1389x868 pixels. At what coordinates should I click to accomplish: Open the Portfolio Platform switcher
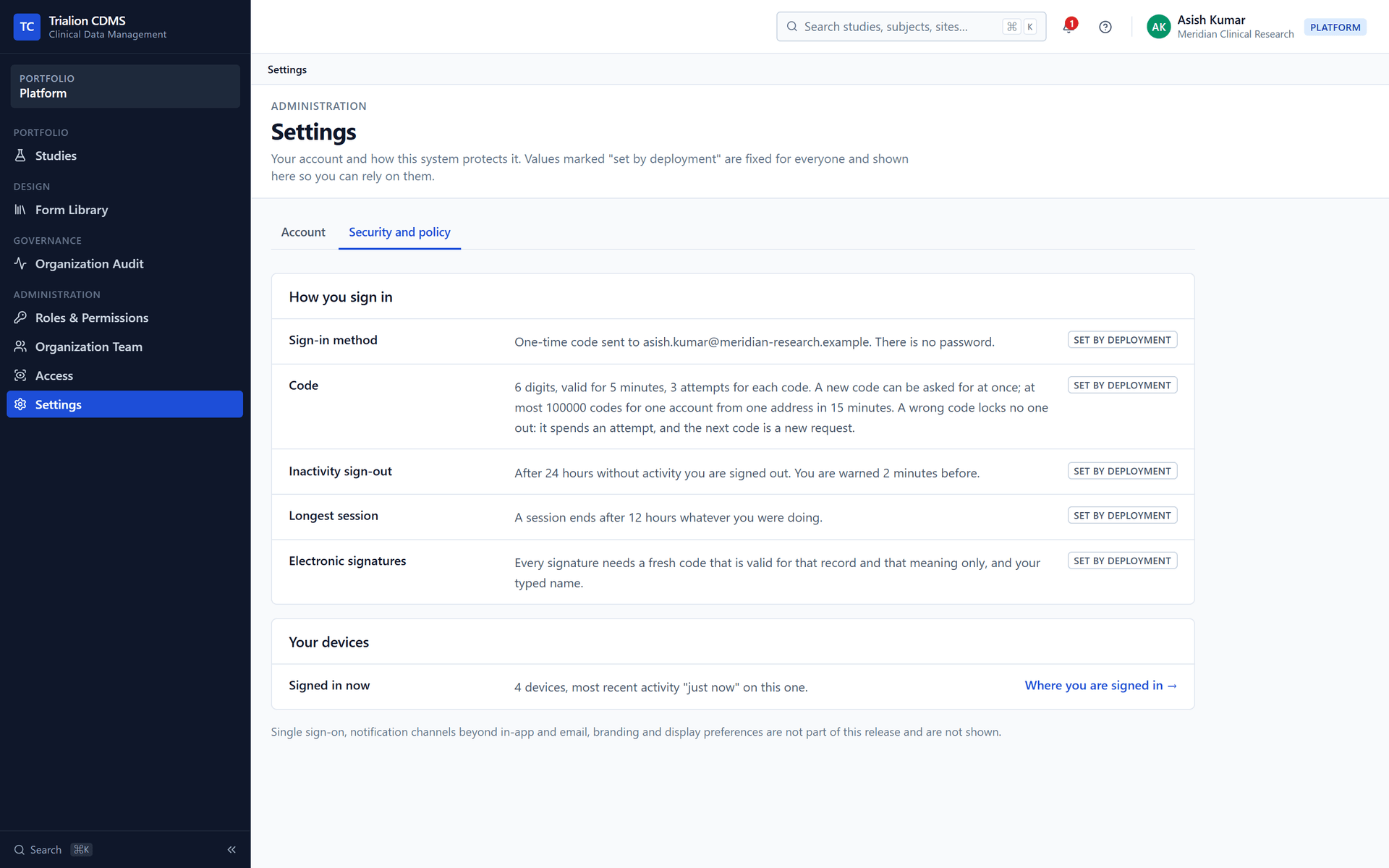coord(125,86)
